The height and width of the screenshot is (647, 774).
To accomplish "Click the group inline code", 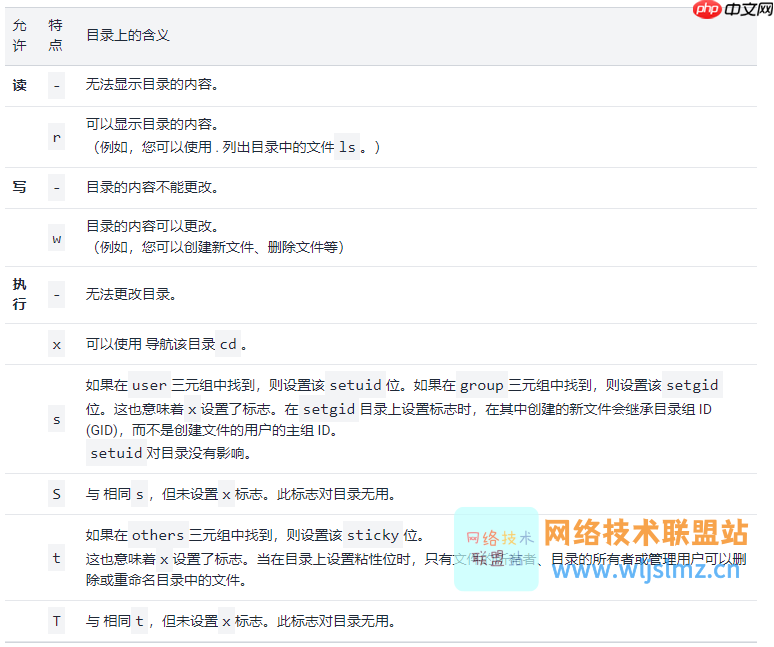I will coord(482,385).
